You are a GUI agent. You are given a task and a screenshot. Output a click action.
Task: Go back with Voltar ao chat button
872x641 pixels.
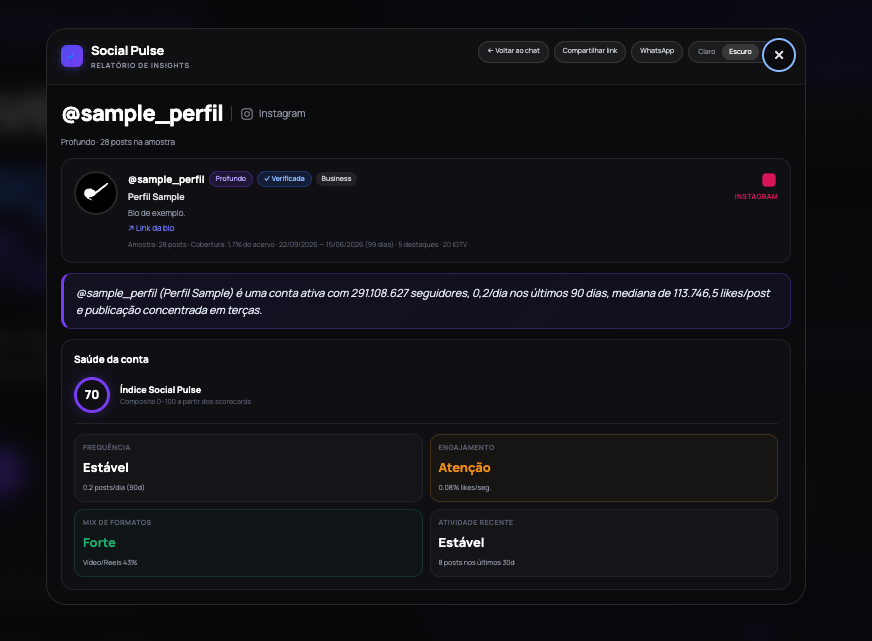click(x=513, y=51)
